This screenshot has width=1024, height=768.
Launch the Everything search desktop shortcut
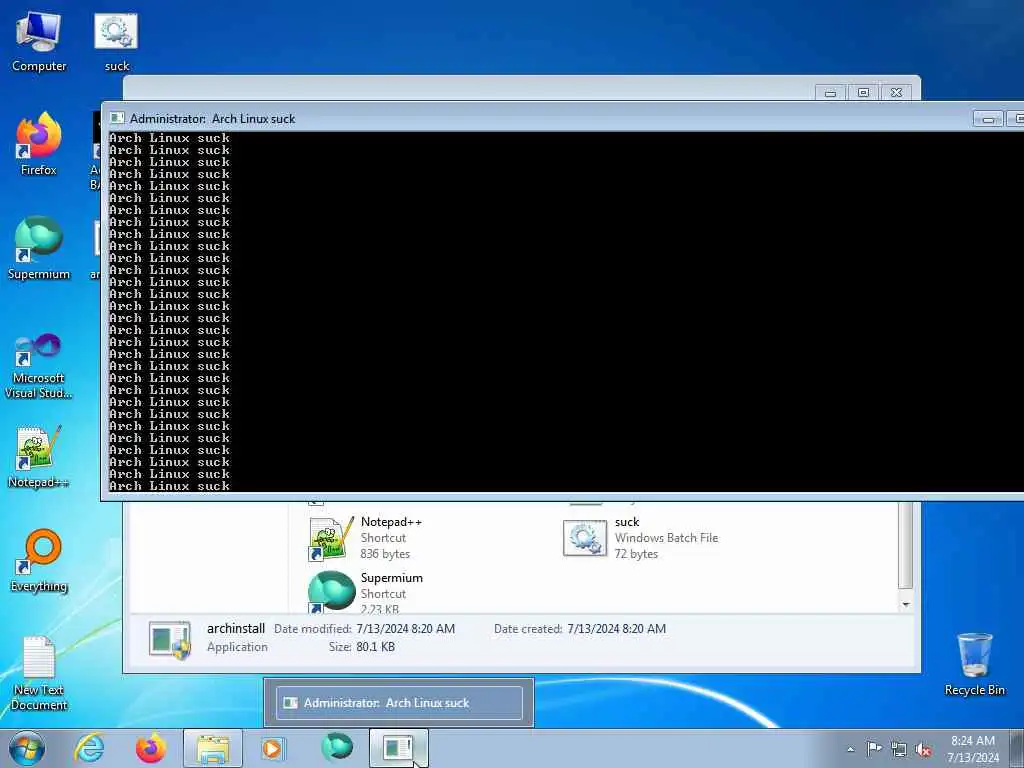(39, 562)
